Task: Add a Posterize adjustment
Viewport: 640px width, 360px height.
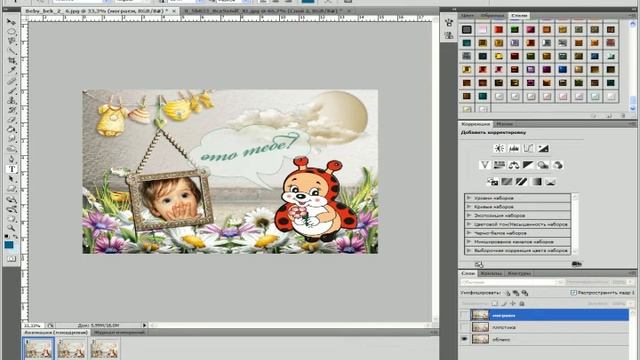Action: (x=507, y=182)
